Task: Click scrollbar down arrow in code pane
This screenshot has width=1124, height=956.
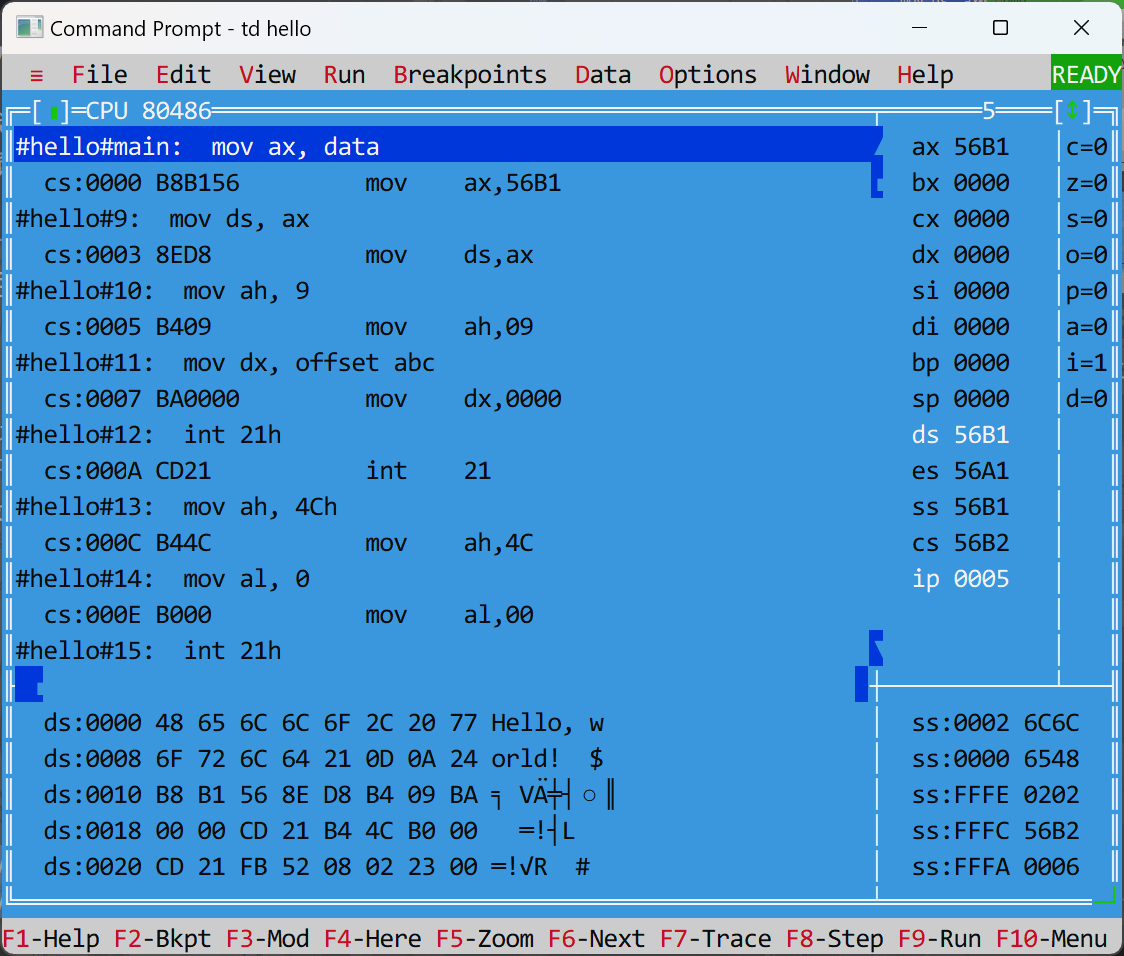Action: [877, 650]
